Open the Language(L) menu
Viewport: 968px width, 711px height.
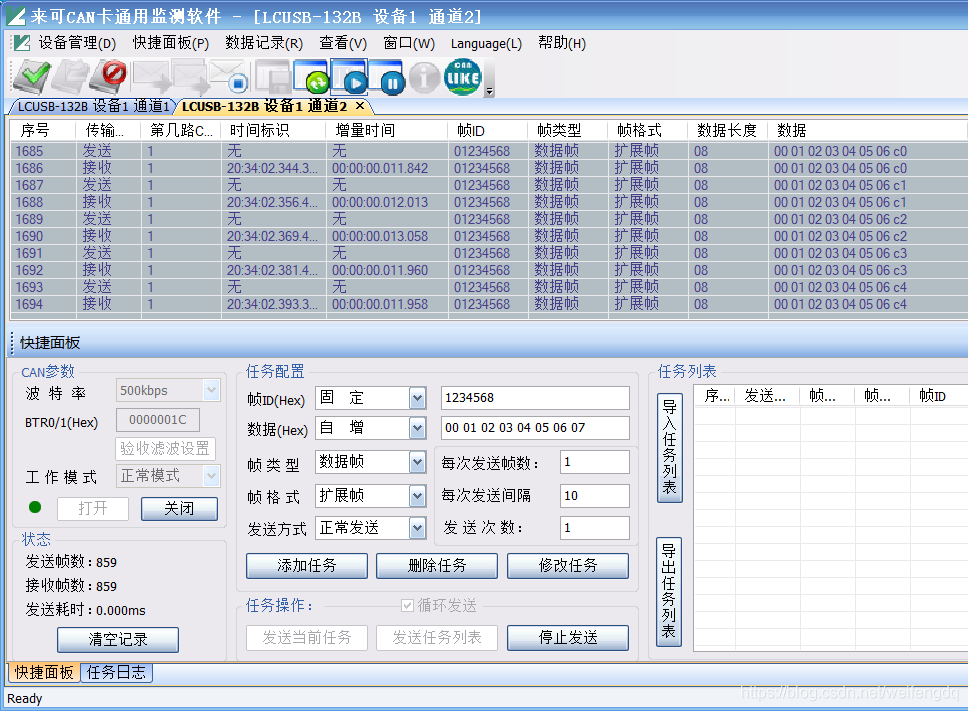pyautogui.click(x=486, y=43)
